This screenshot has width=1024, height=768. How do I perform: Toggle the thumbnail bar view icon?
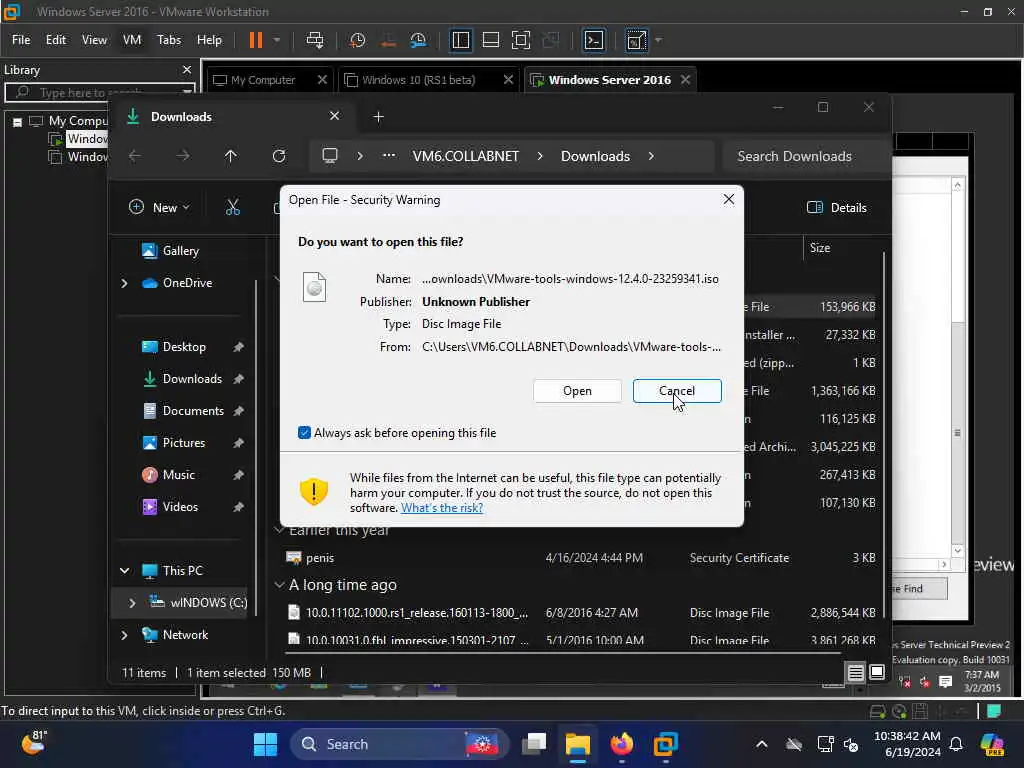490,40
